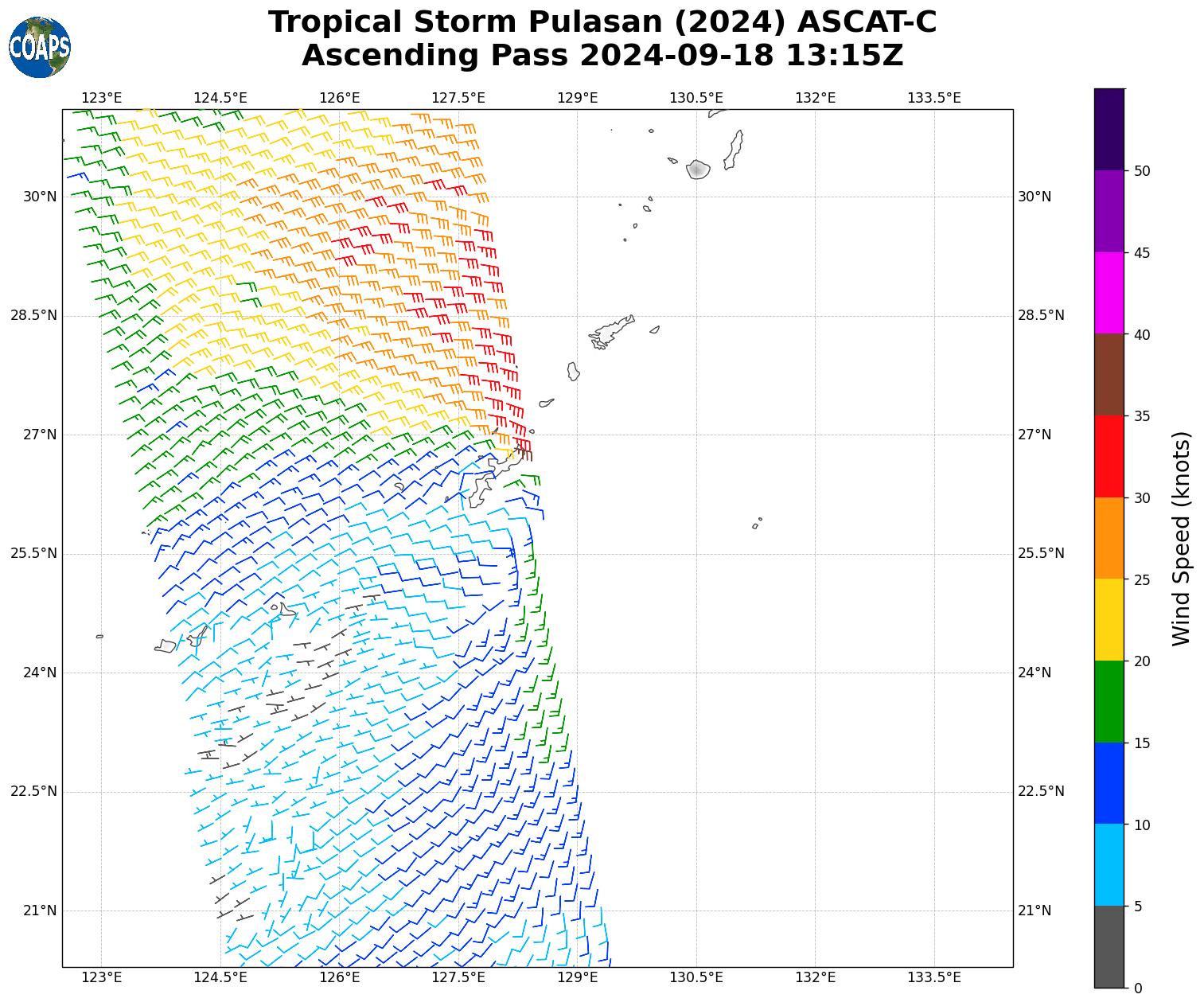Select the brown 35–40 knots colorbar segment
This screenshot has width=1204, height=1006.
tap(1109, 374)
